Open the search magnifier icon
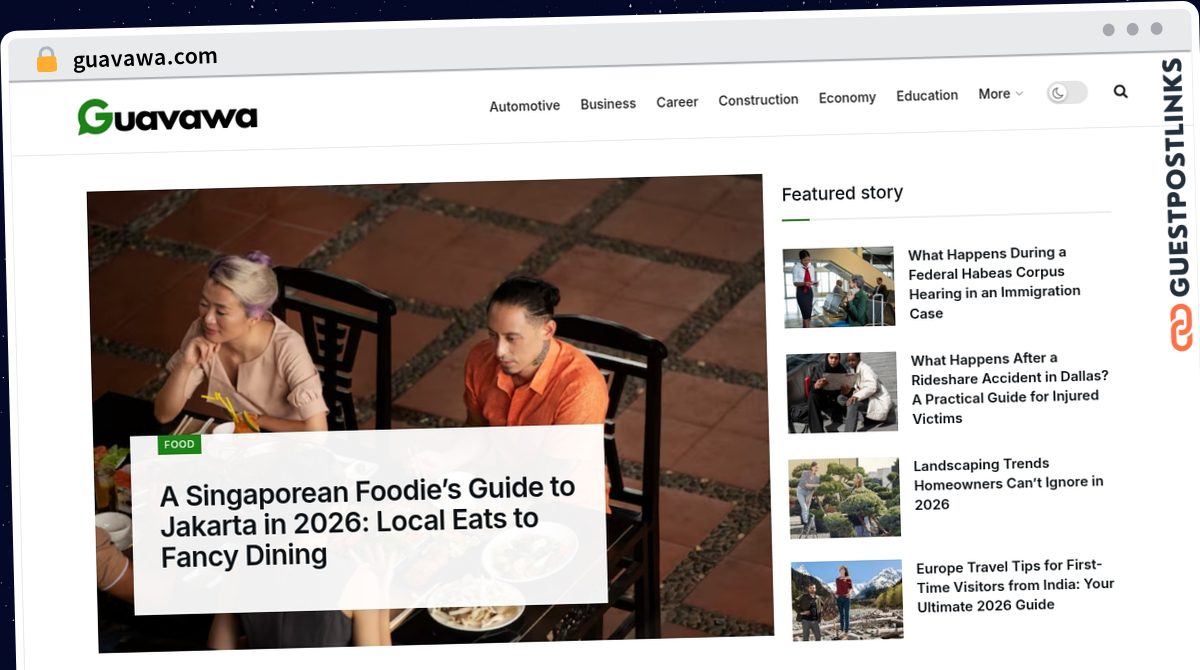Viewport: 1200px width, 670px height. pyautogui.click(x=1120, y=91)
